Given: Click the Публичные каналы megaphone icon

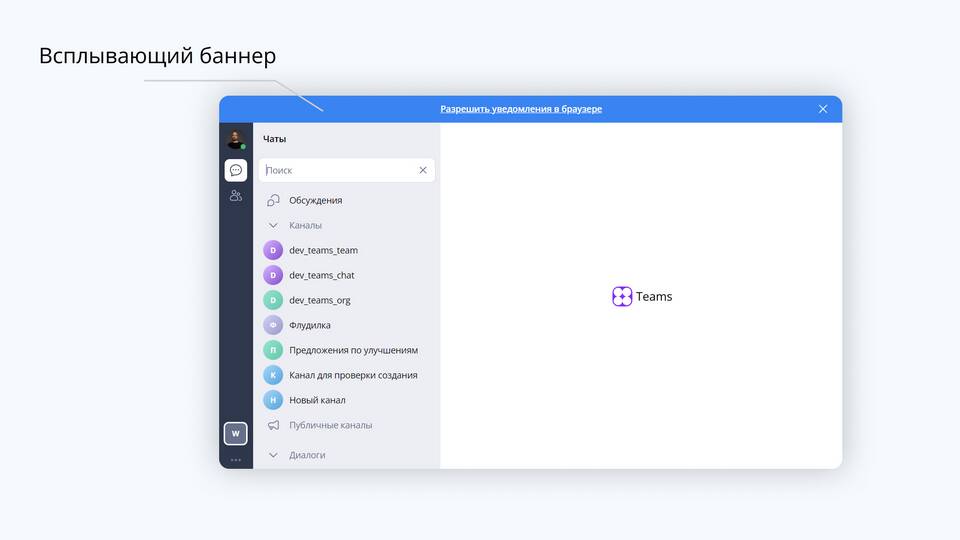Looking at the screenshot, I should [x=273, y=425].
